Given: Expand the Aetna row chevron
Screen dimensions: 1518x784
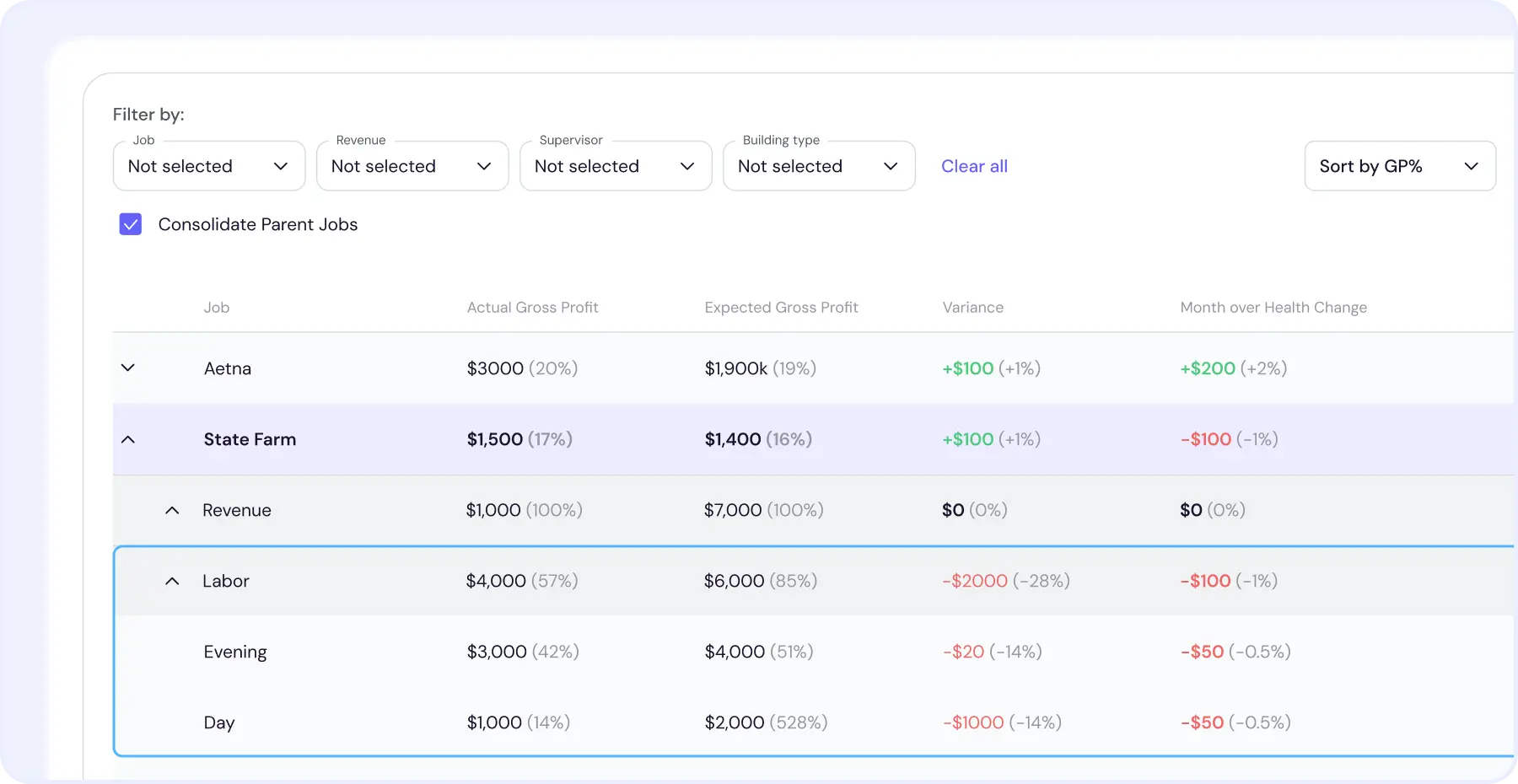Looking at the screenshot, I should [x=128, y=368].
